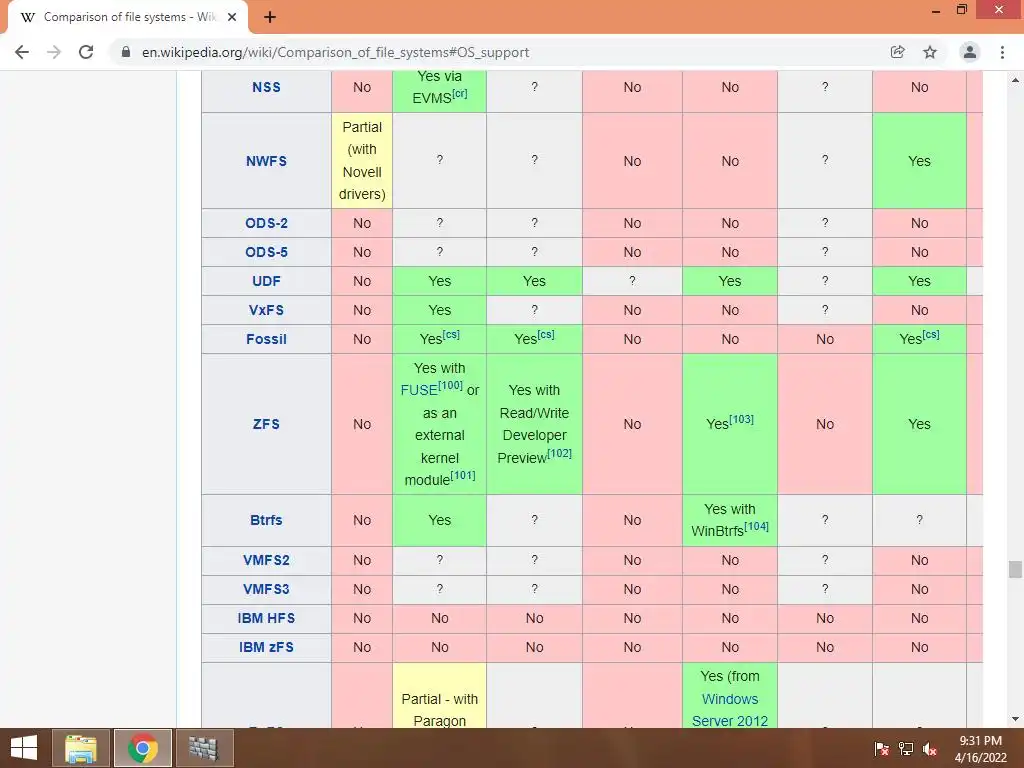Open the clock showing 9:31 PM
1024x768 pixels.
pos(980,741)
